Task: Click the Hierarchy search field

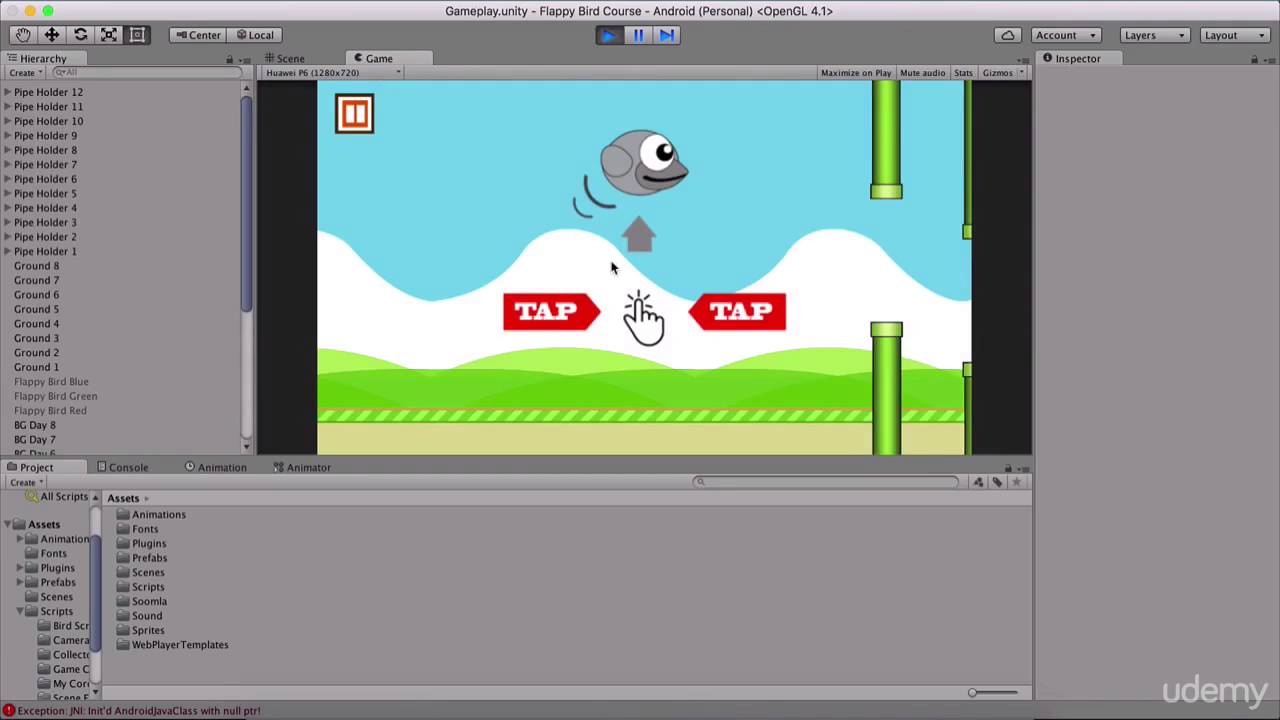Action: point(146,73)
